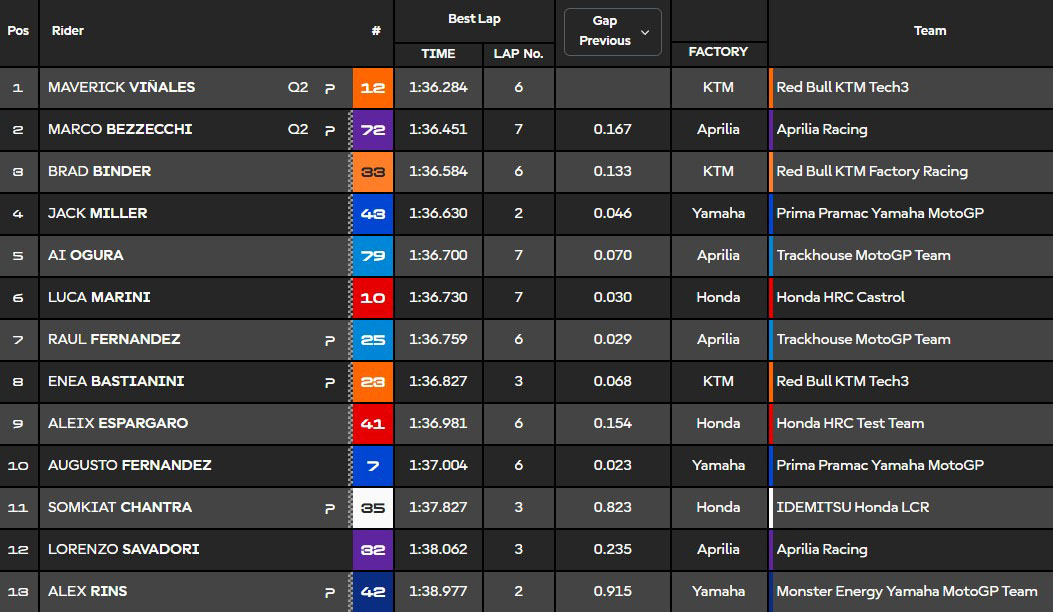Click Marco Bezzecchi number 72 badge
Image resolution: width=1053 pixels, height=612 pixels.
click(372, 130)
